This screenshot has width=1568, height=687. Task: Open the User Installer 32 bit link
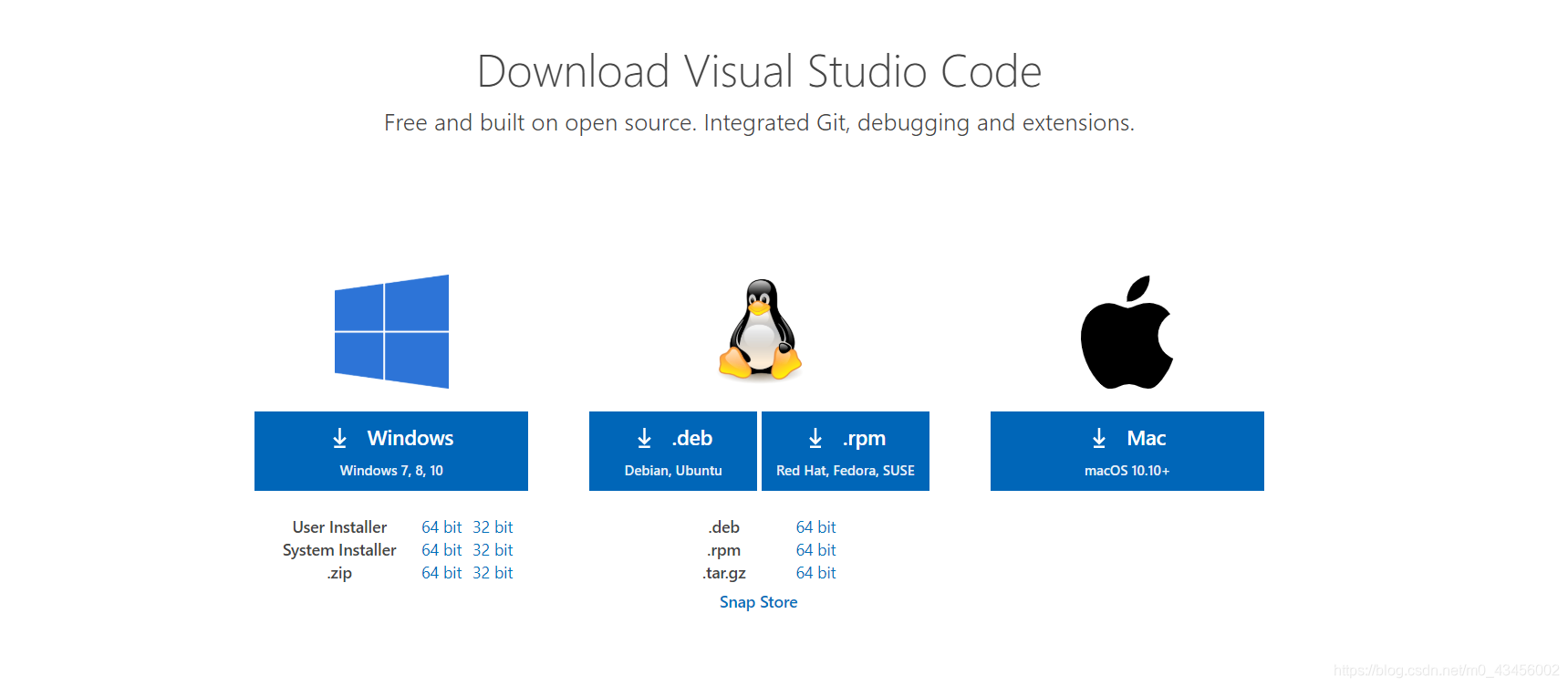(x=493, y=527)
